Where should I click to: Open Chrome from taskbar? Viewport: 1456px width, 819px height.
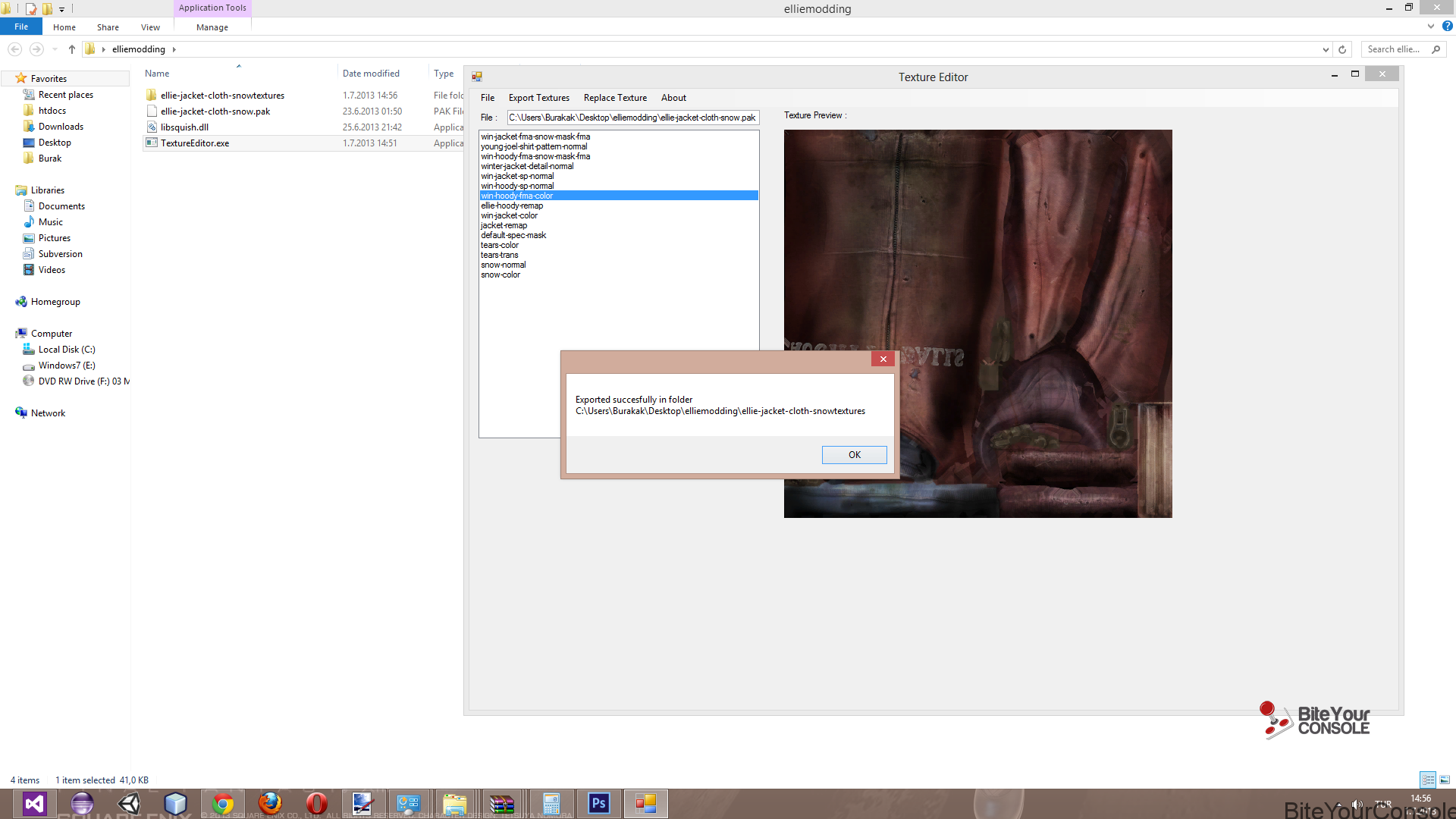point(223,803)
